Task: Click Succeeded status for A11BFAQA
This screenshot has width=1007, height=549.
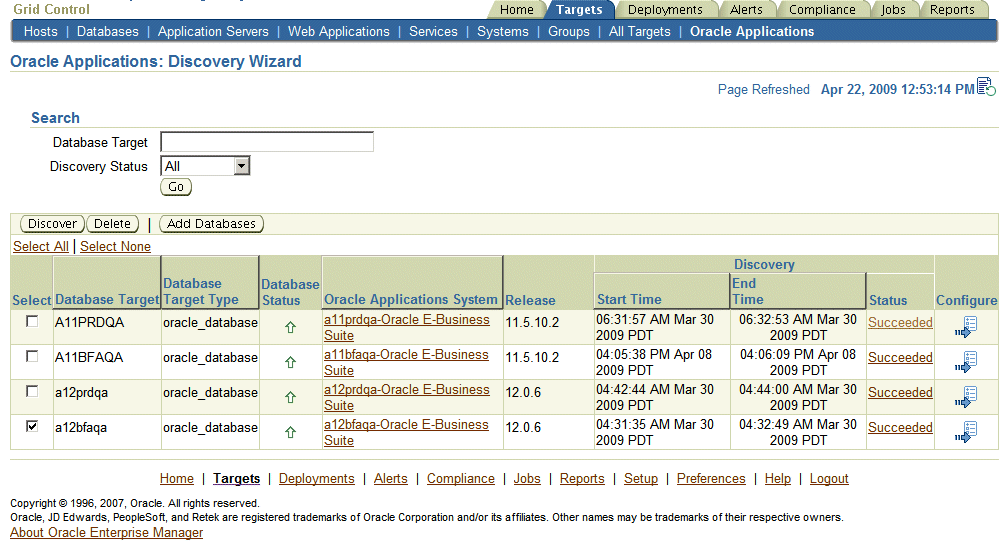Action: [x=900, y=358]
